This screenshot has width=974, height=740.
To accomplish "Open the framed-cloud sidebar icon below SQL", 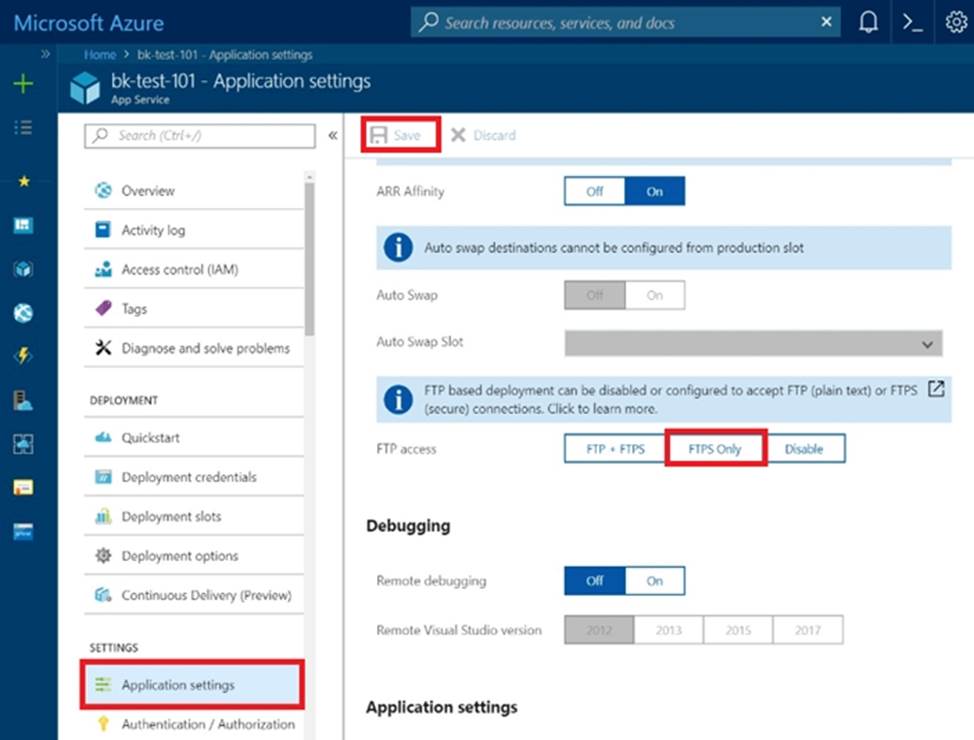I will [x=23, y=444].
